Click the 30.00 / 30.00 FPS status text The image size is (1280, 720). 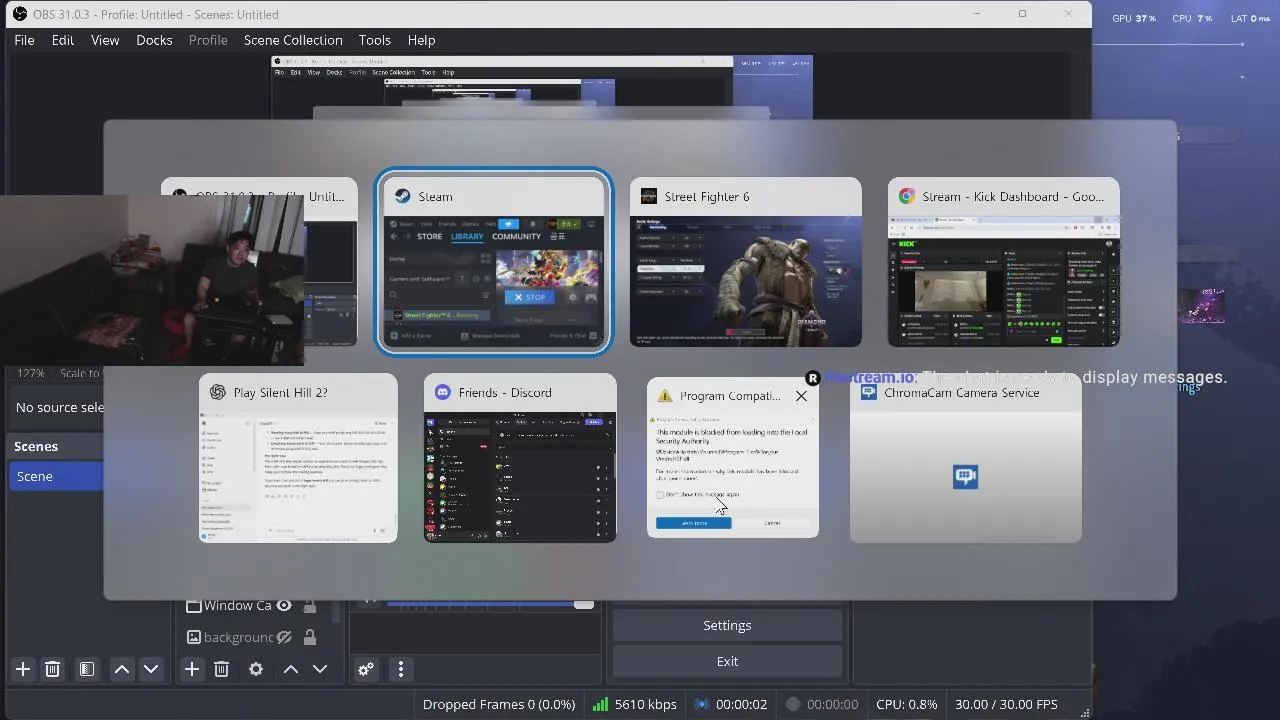click(1006, 704)
